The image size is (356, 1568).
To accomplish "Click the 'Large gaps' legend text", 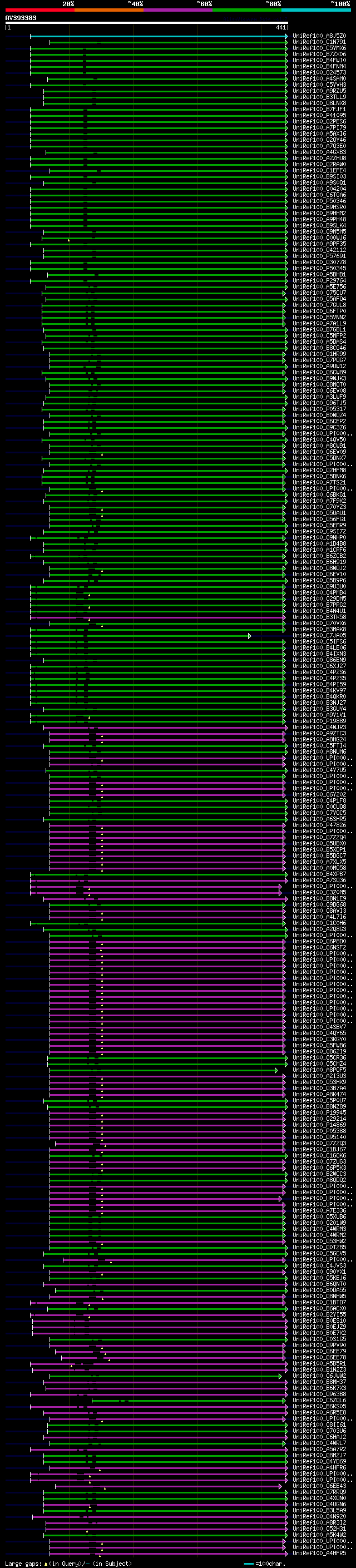I will [23, 1564].
